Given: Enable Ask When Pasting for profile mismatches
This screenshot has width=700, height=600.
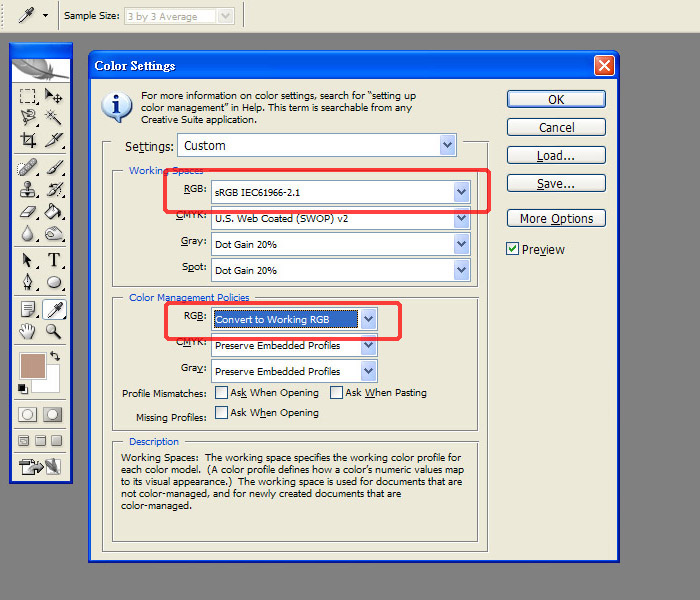Looking at the screenshot, I should 337,393.
